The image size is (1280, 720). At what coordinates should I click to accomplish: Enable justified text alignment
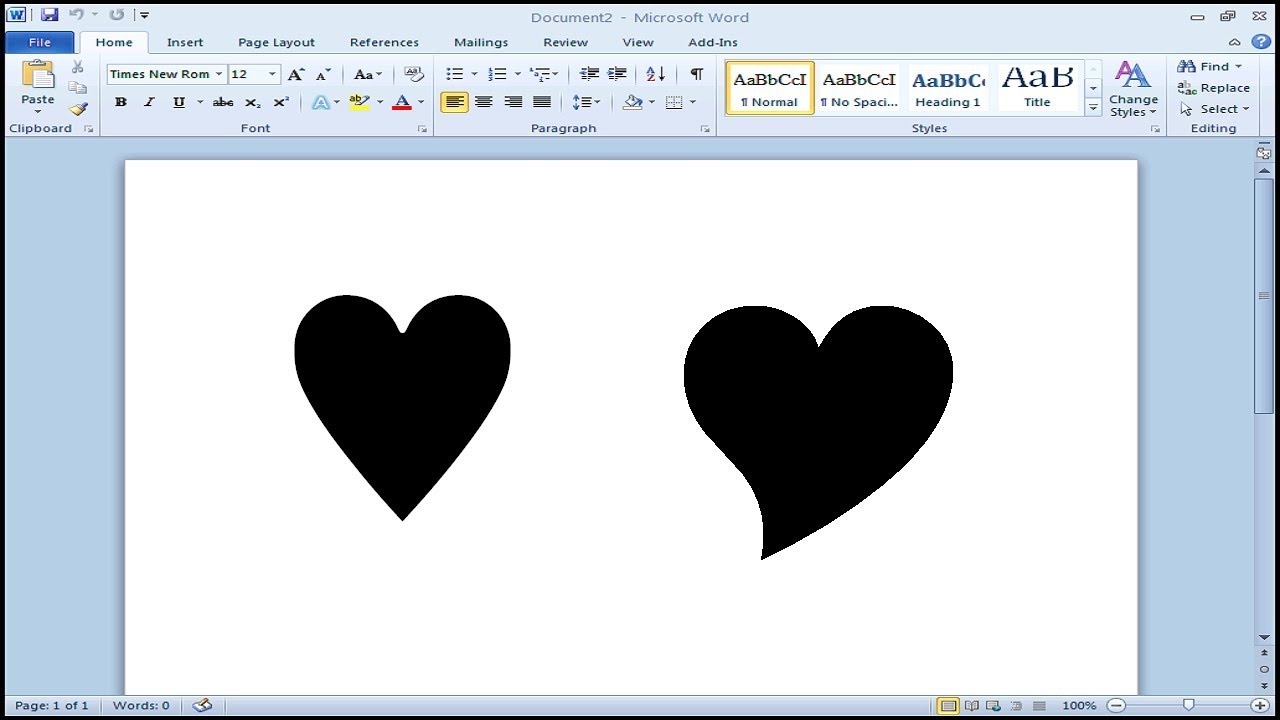pyautogui.click(x=541, y=101)
